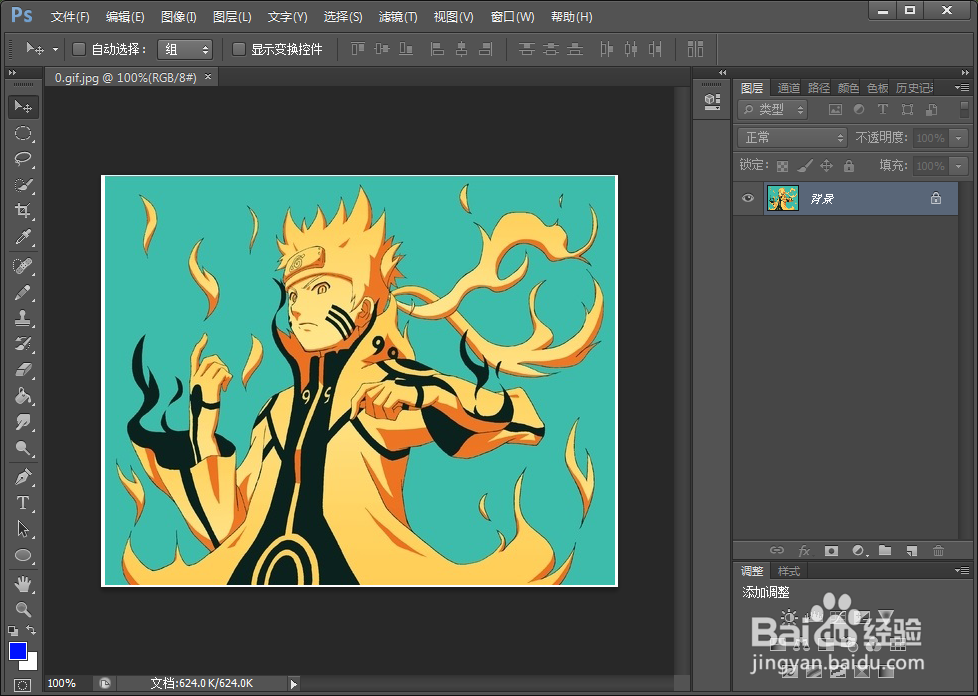Select the Paint Bucket tool
978x696 pixels.
coord(23,397)
